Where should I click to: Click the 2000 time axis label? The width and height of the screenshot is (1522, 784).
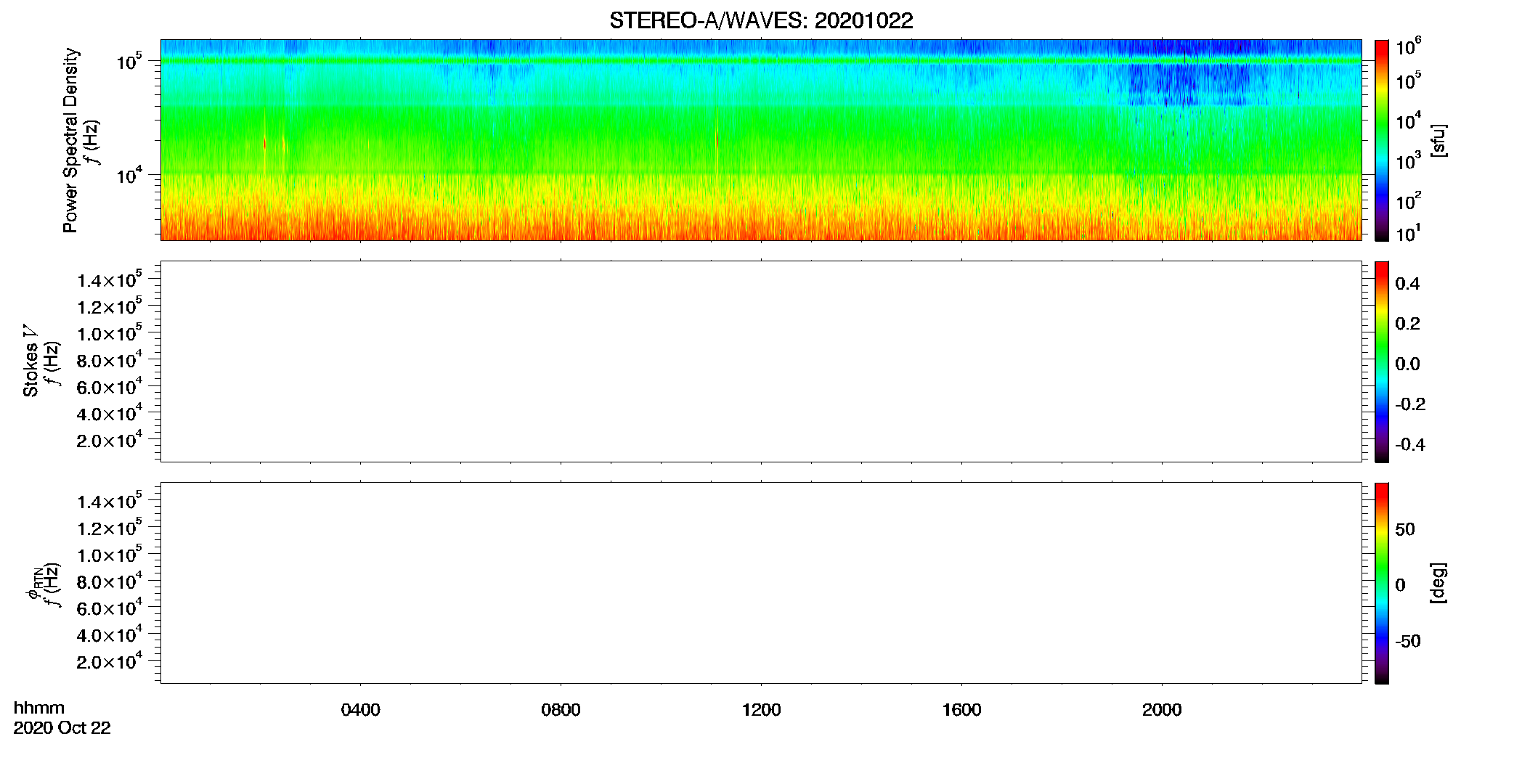1162,710
